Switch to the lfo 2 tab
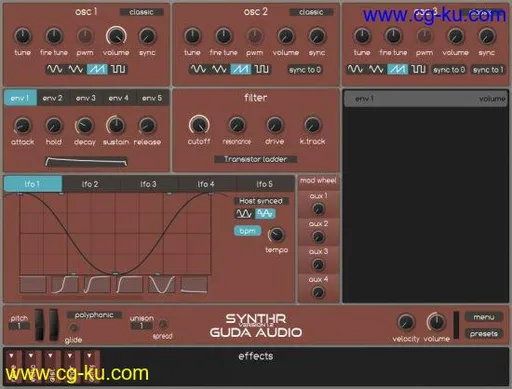 point(90,184)
